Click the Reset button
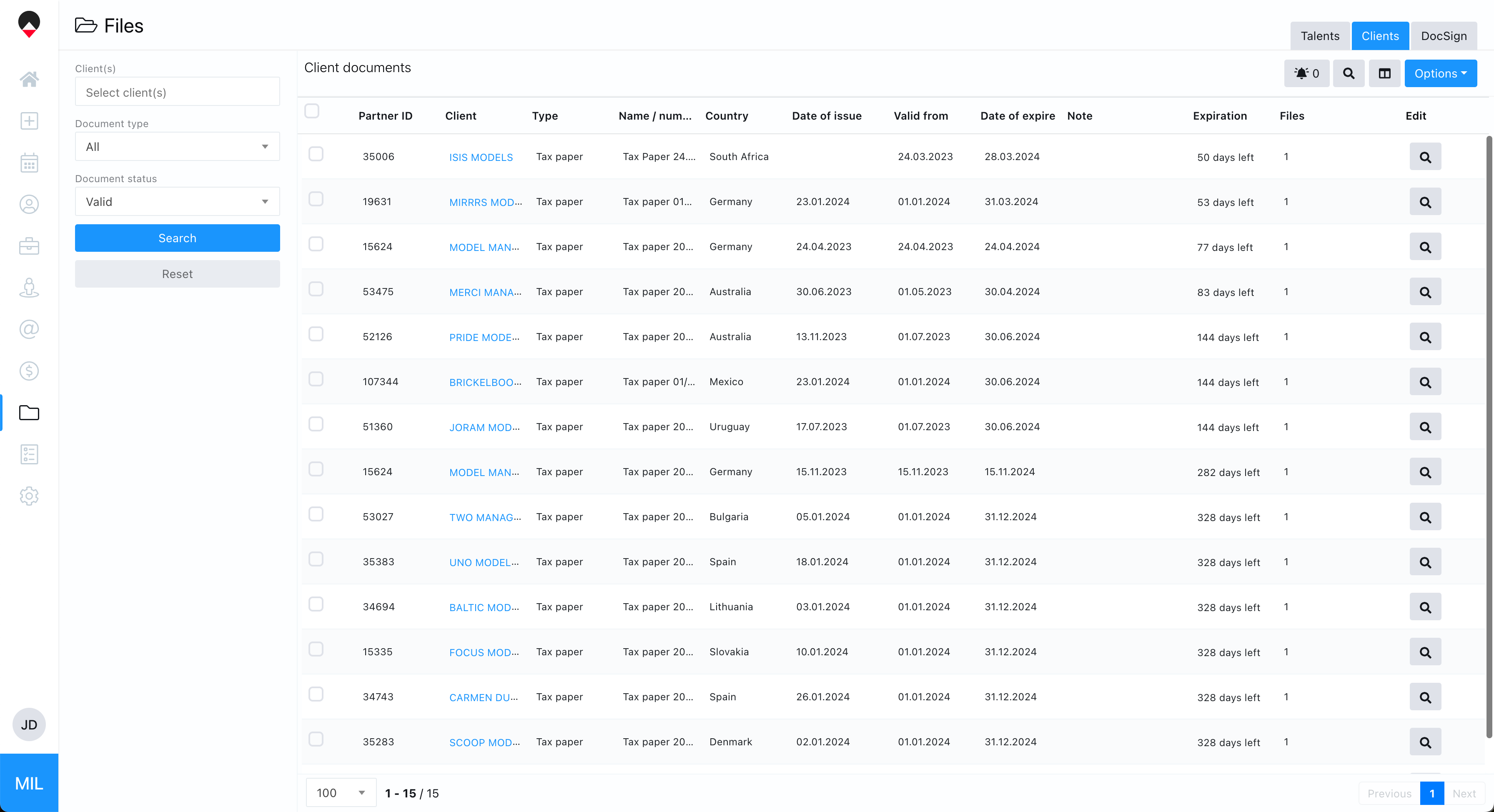 [x=178, y=274]
